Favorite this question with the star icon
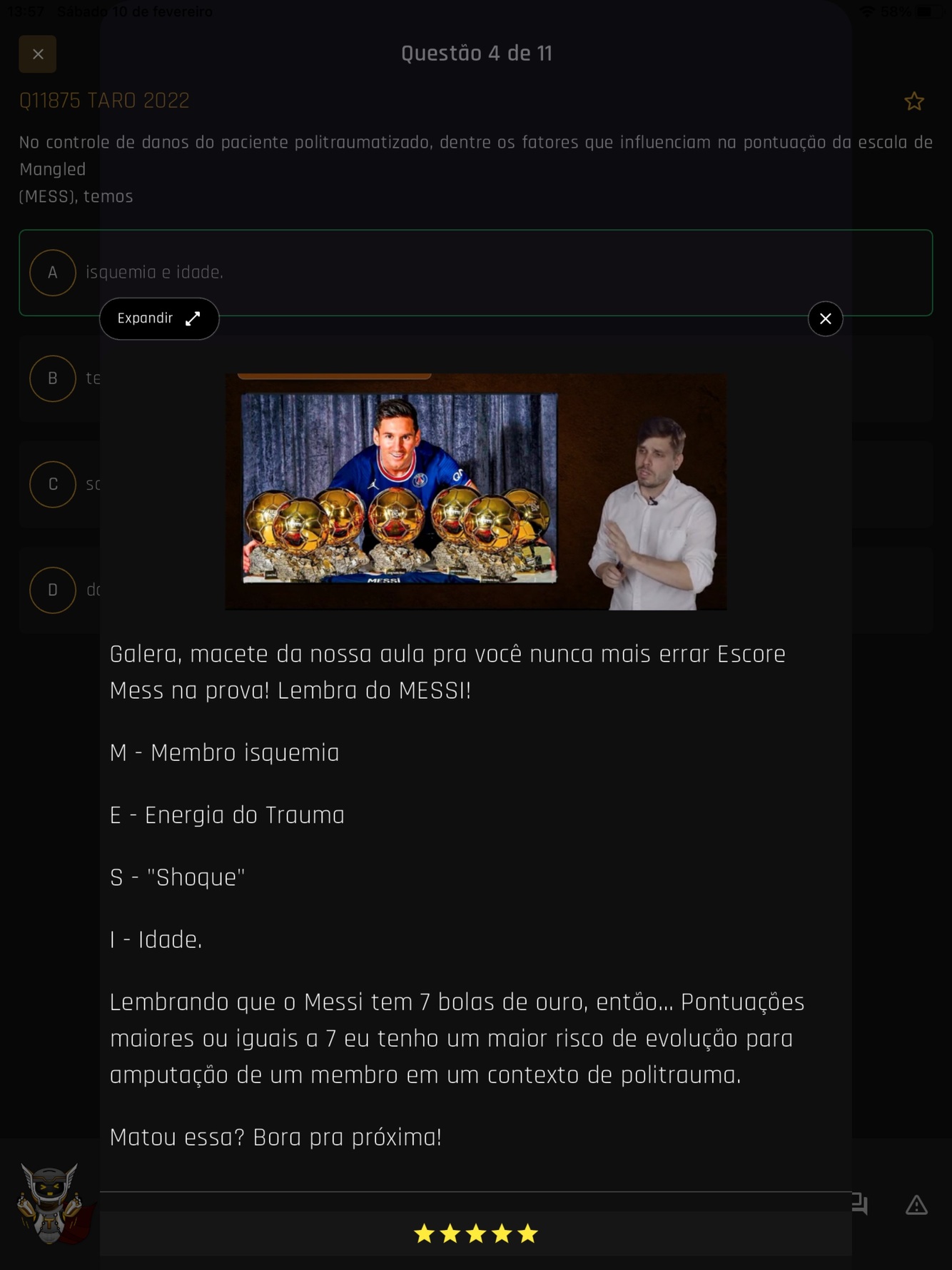 coord(914,101)
